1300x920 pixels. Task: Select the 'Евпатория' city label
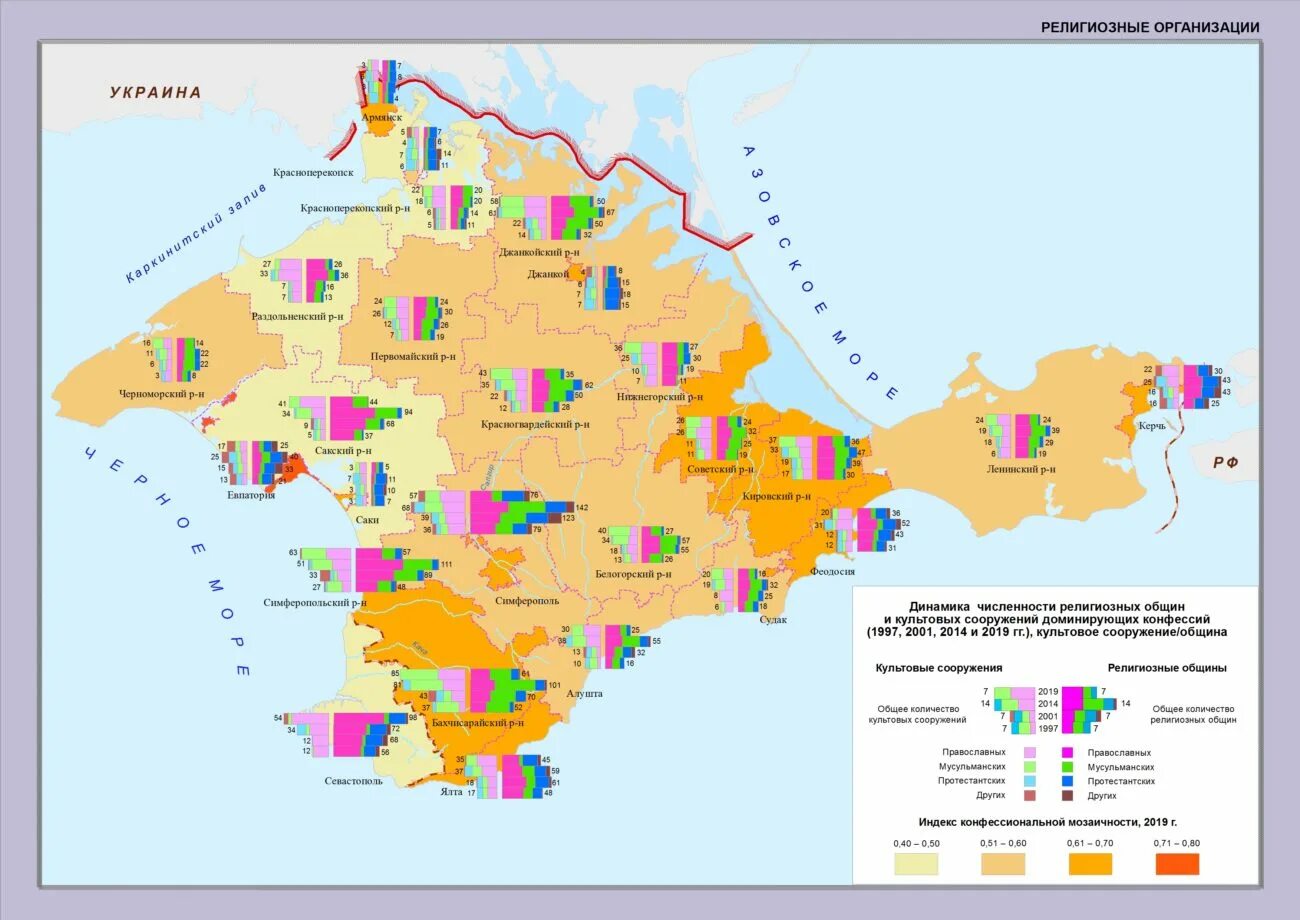coord(251,494)
